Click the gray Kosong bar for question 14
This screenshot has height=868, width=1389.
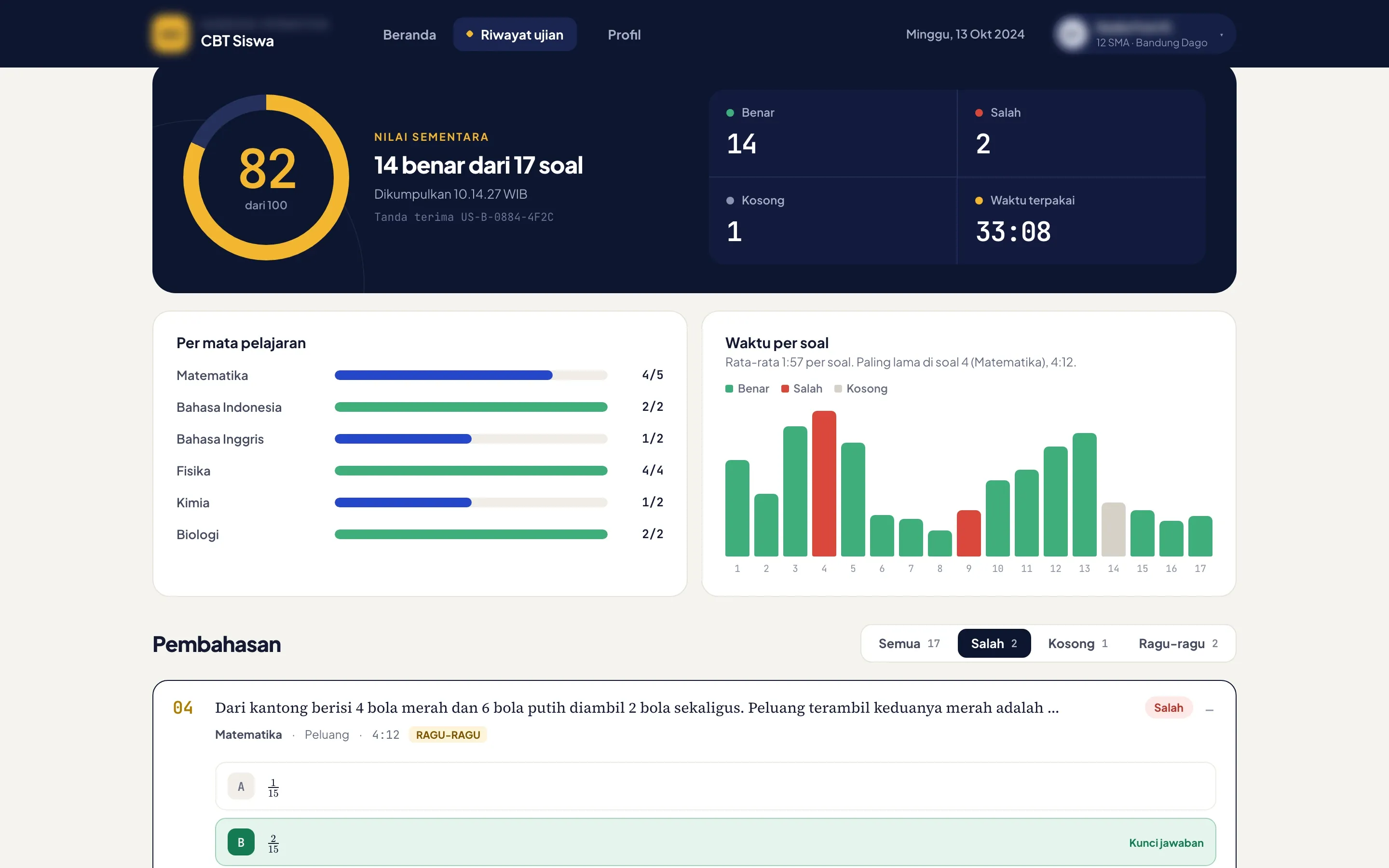[1113, 529]
